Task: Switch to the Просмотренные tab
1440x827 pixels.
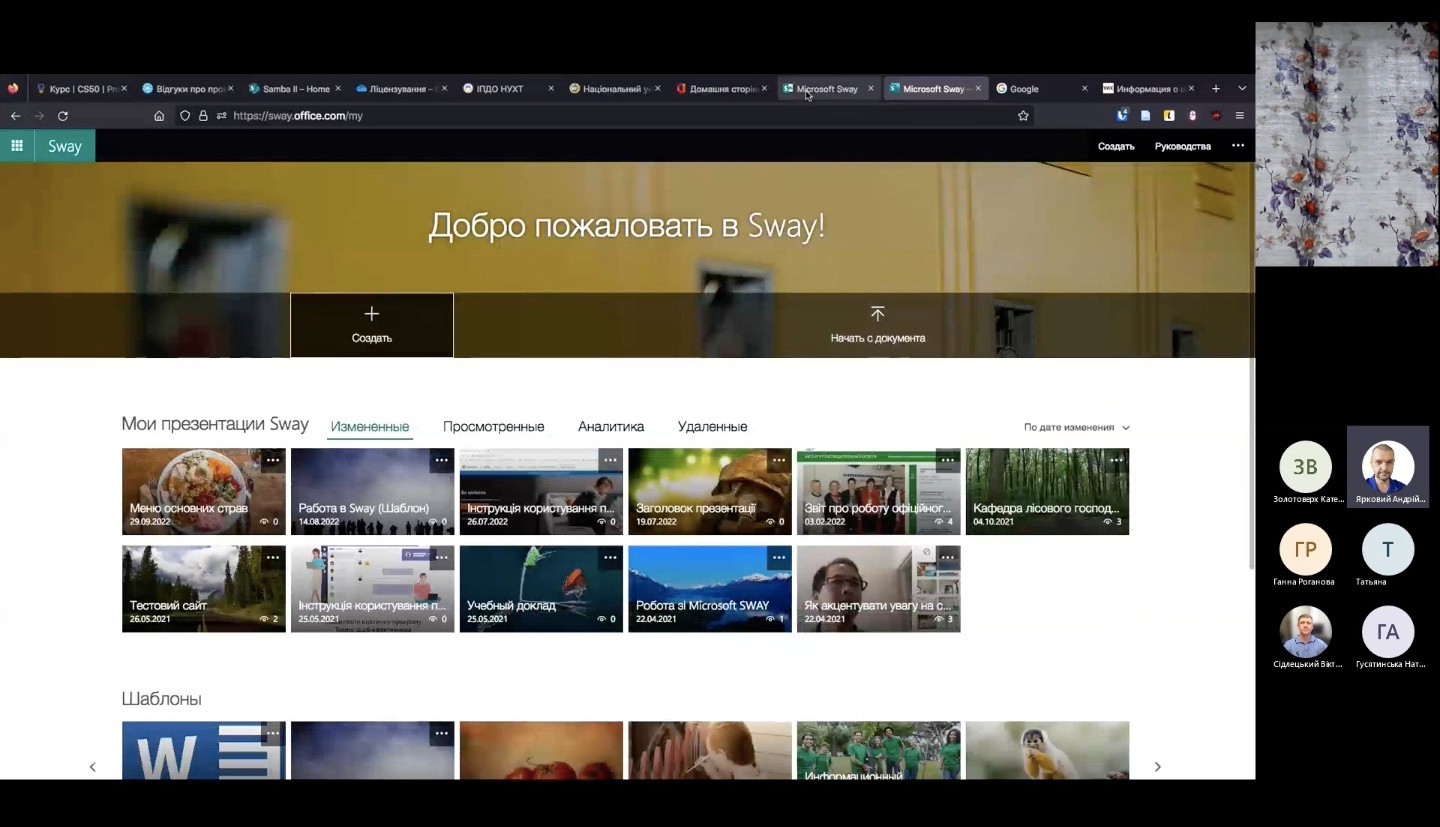Action: click(494, 427)
